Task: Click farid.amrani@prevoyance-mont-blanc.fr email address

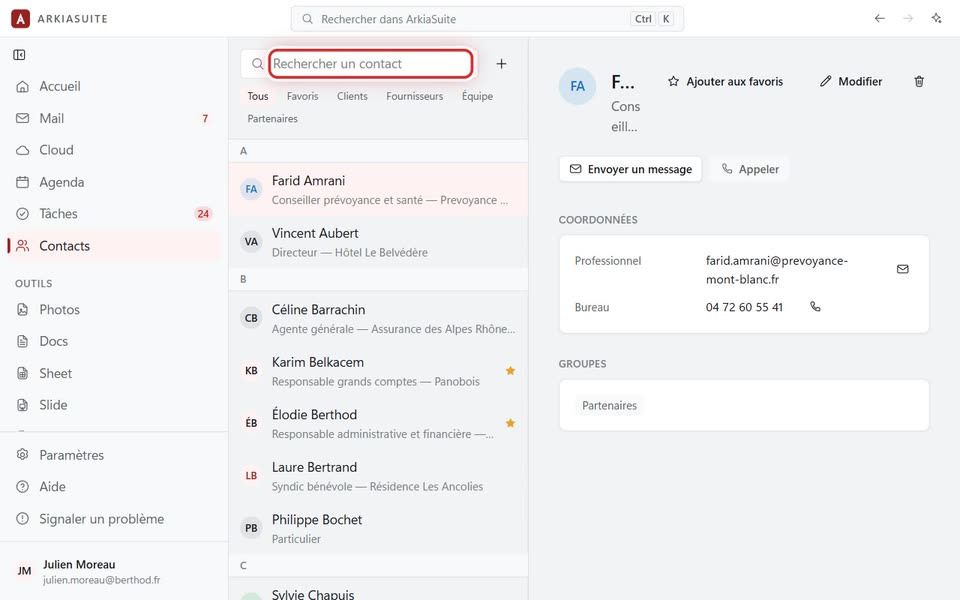Action: pos(776,270)
